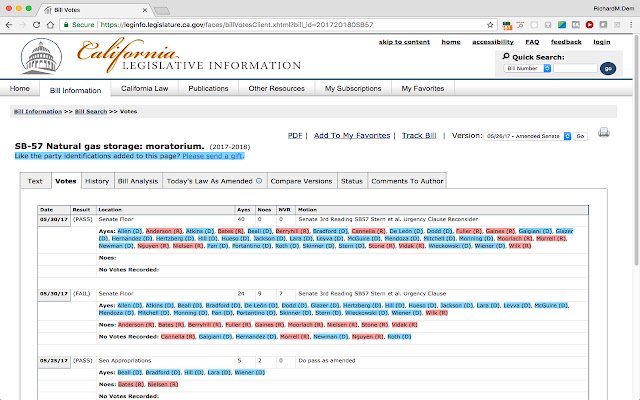
Task: Click the browser back arrow
Action: click(9, 25)
